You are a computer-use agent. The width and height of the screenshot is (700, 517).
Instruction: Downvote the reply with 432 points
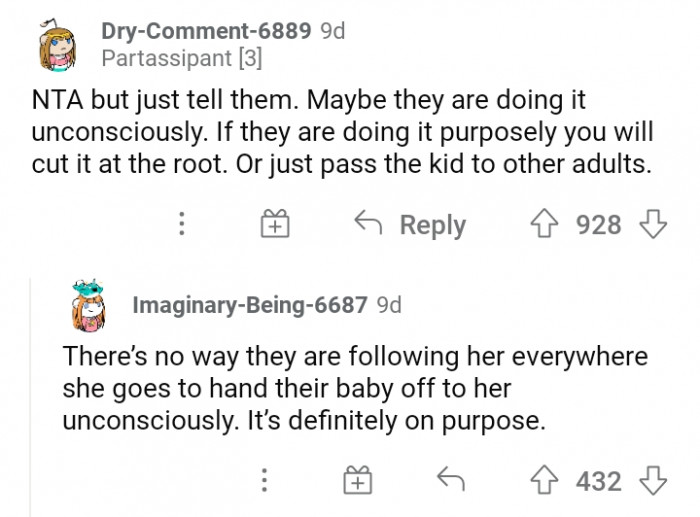tap(652, 481)
